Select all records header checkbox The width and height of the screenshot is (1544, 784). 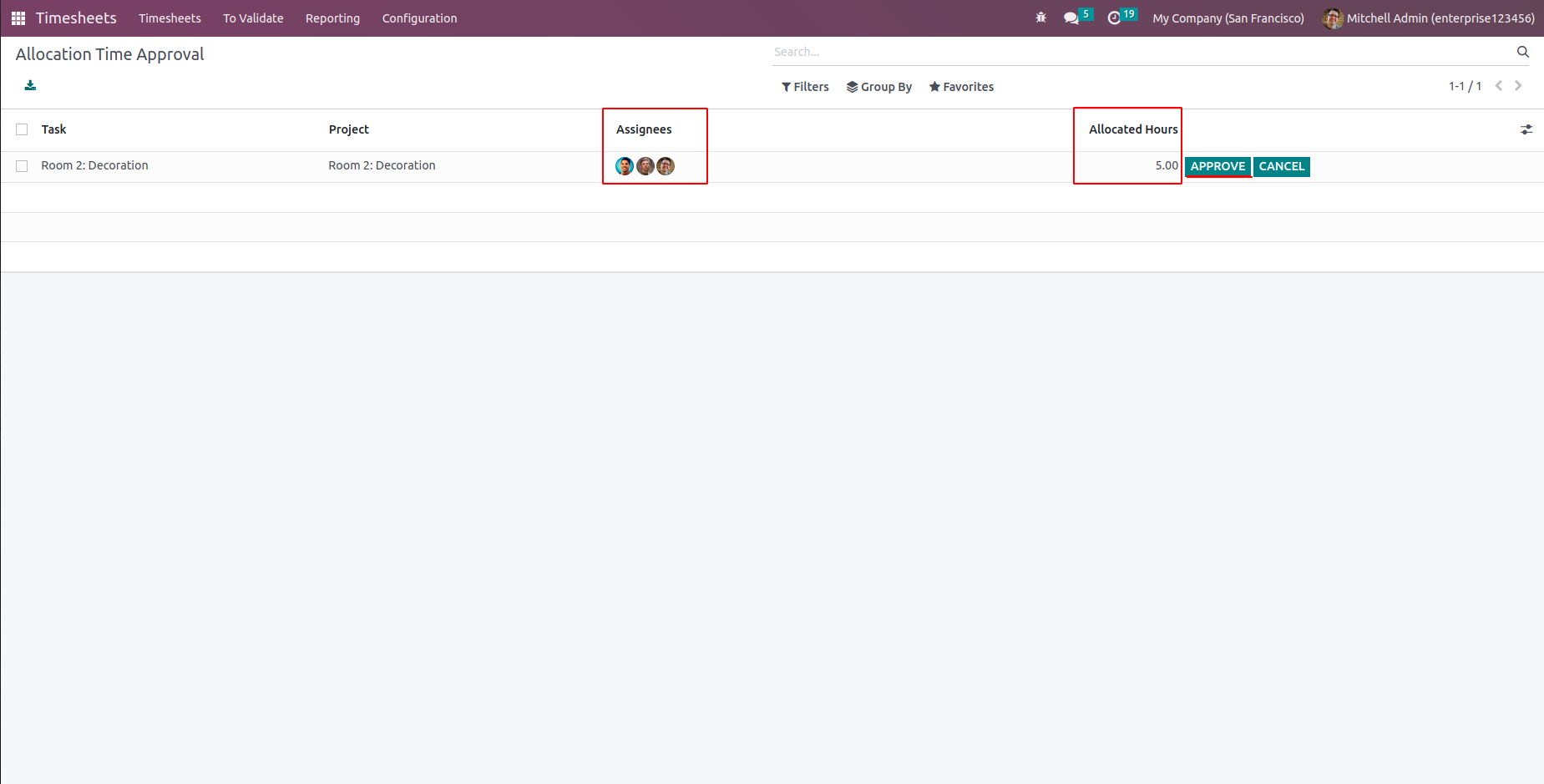tap(22, 129)
